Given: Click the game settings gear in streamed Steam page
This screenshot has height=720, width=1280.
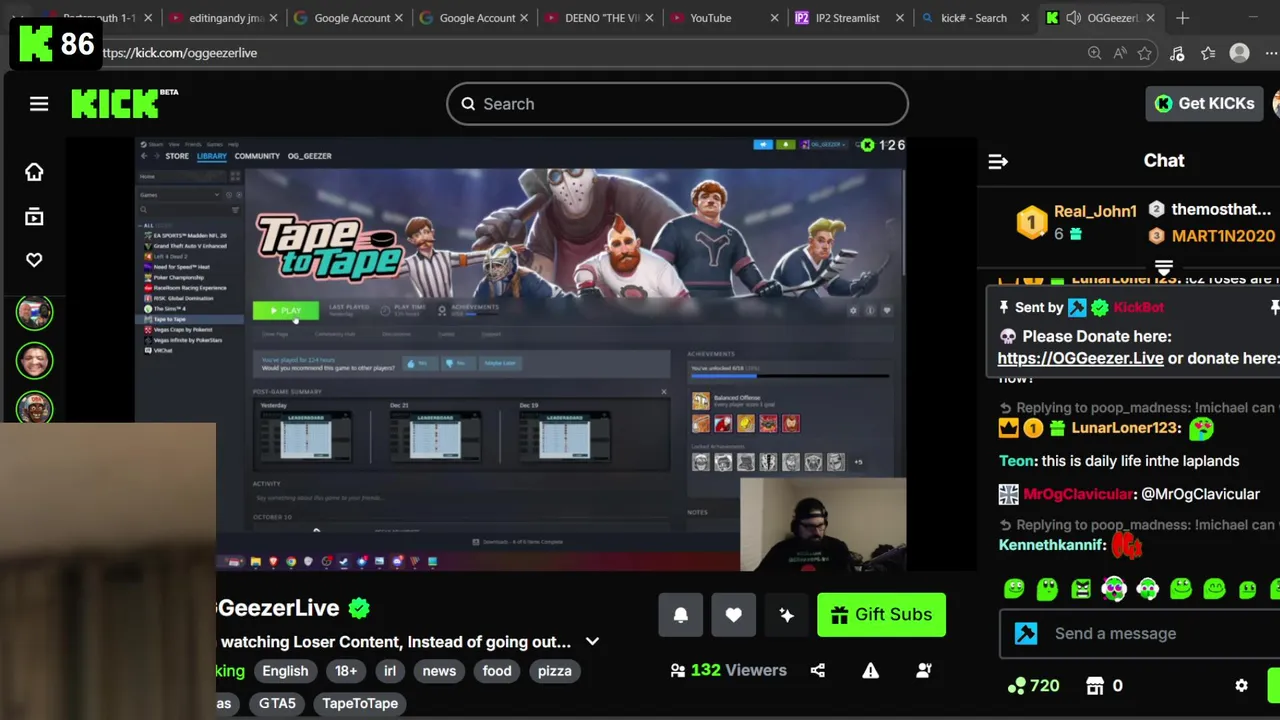Looking at the screenshot, I should coord(853,310).
